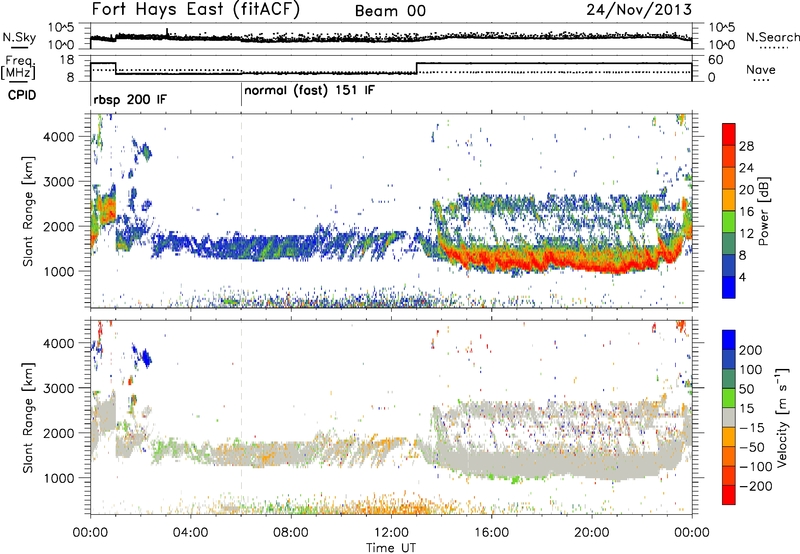
Task: Click the '08:00' time tick label
Action: click(x=291, y=533)
